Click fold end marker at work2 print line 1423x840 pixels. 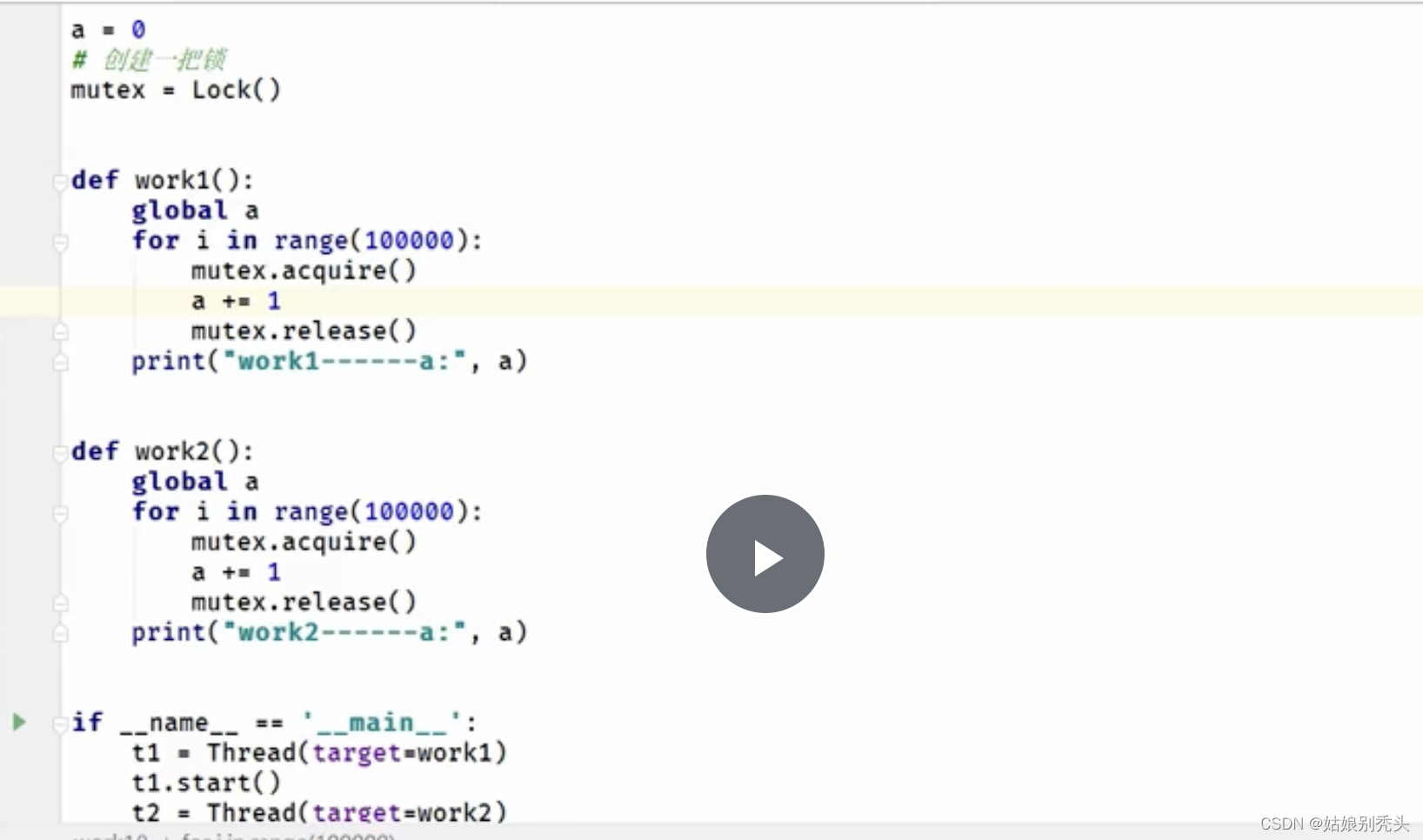tap(60, 633)
